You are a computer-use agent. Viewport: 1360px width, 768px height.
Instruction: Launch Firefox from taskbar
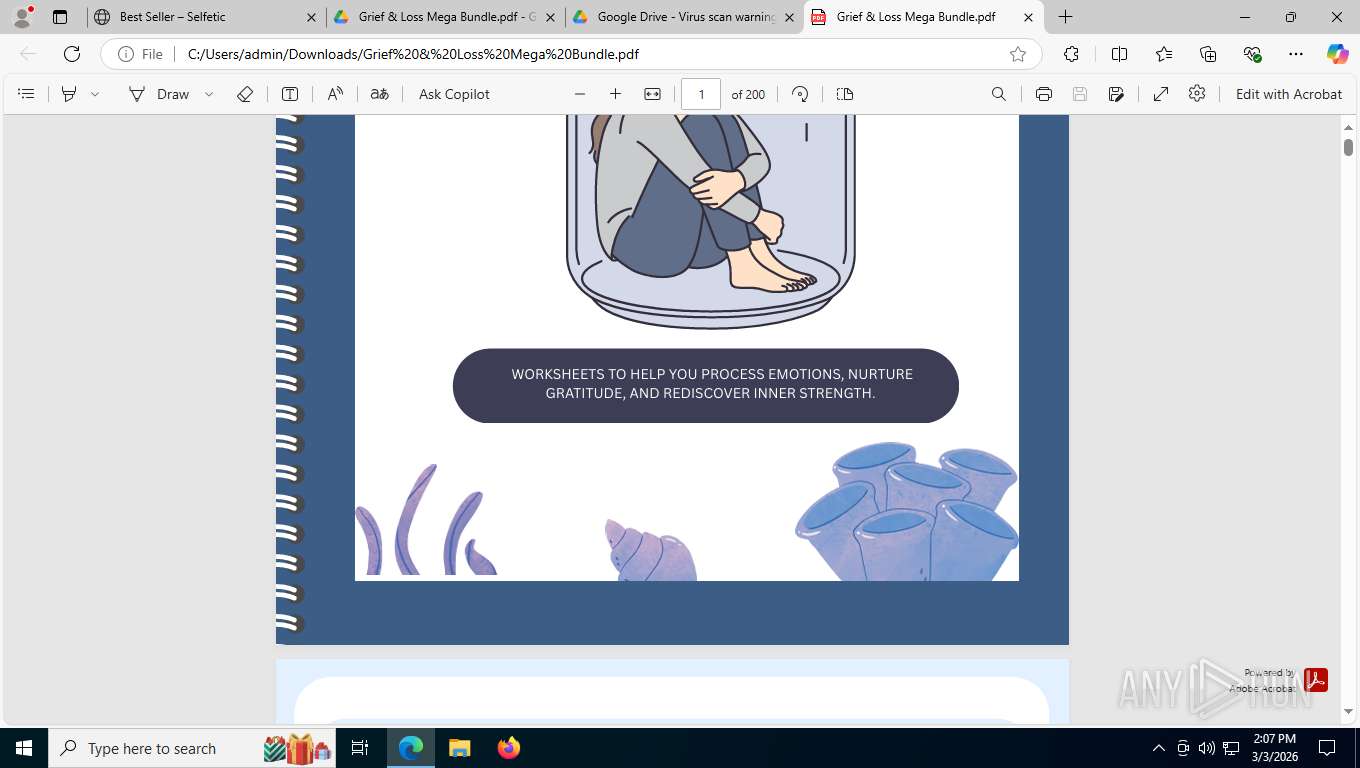508,748
